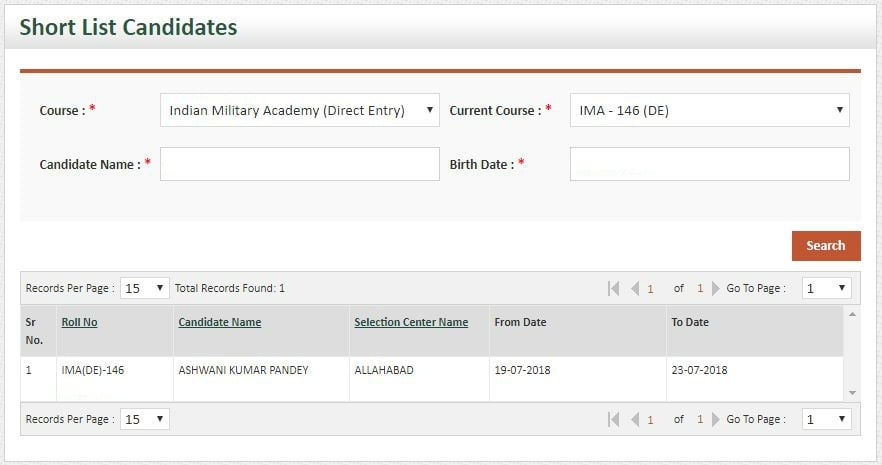Click next page arrow in bottom pager
882x465 pixels.
716,419
